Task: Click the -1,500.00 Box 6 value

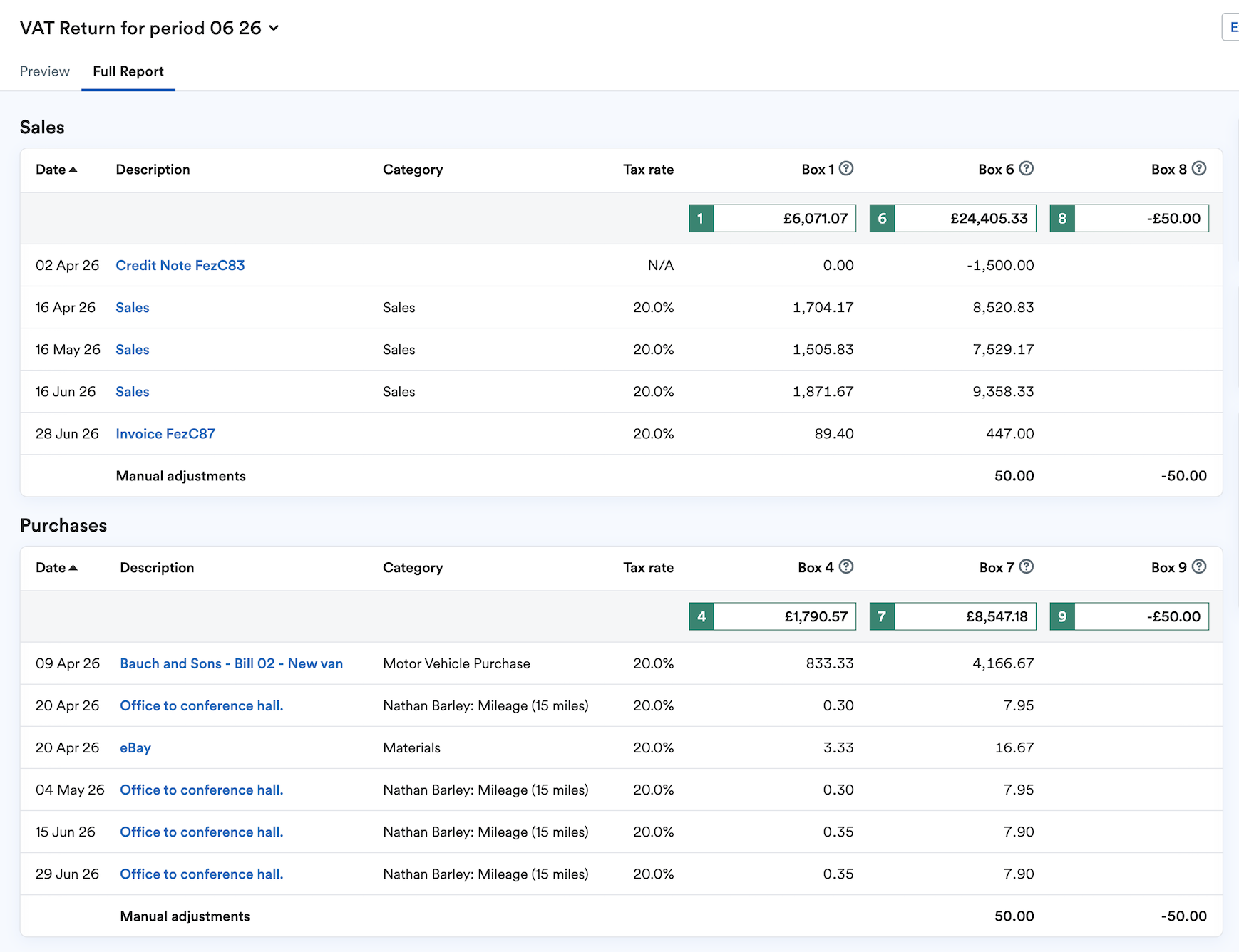Action: [x=1000, y=265]
